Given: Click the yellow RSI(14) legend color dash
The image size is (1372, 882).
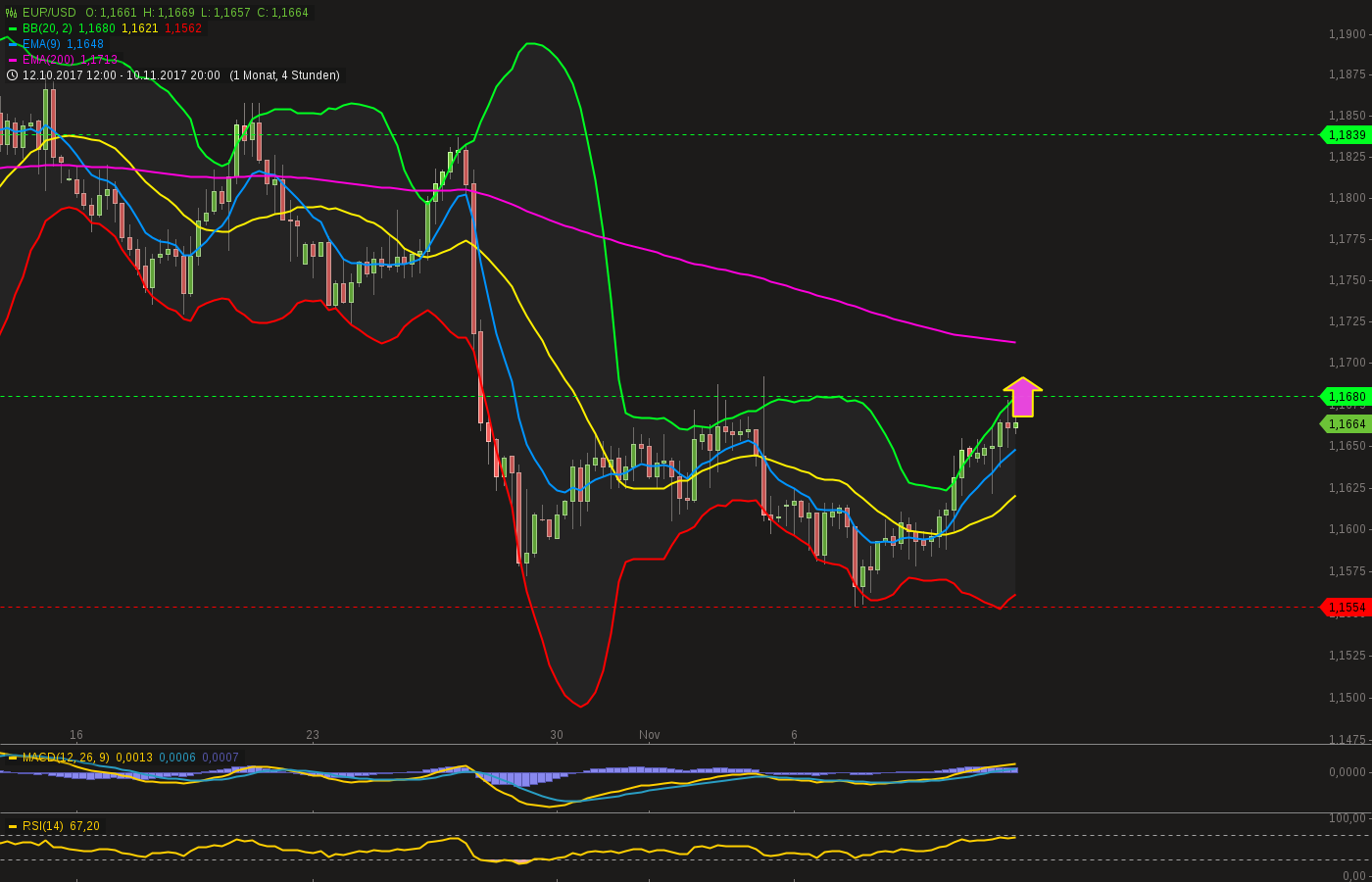Looking at the screenshot, I should coord(13,826).
